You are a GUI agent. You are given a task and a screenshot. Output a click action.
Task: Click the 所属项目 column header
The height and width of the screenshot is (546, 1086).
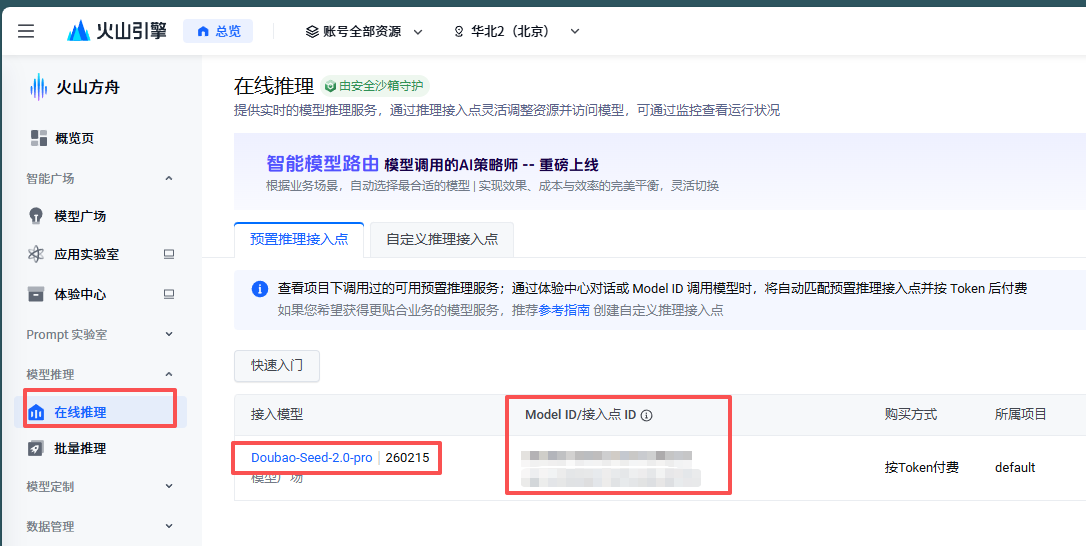tap(1020, 414)
